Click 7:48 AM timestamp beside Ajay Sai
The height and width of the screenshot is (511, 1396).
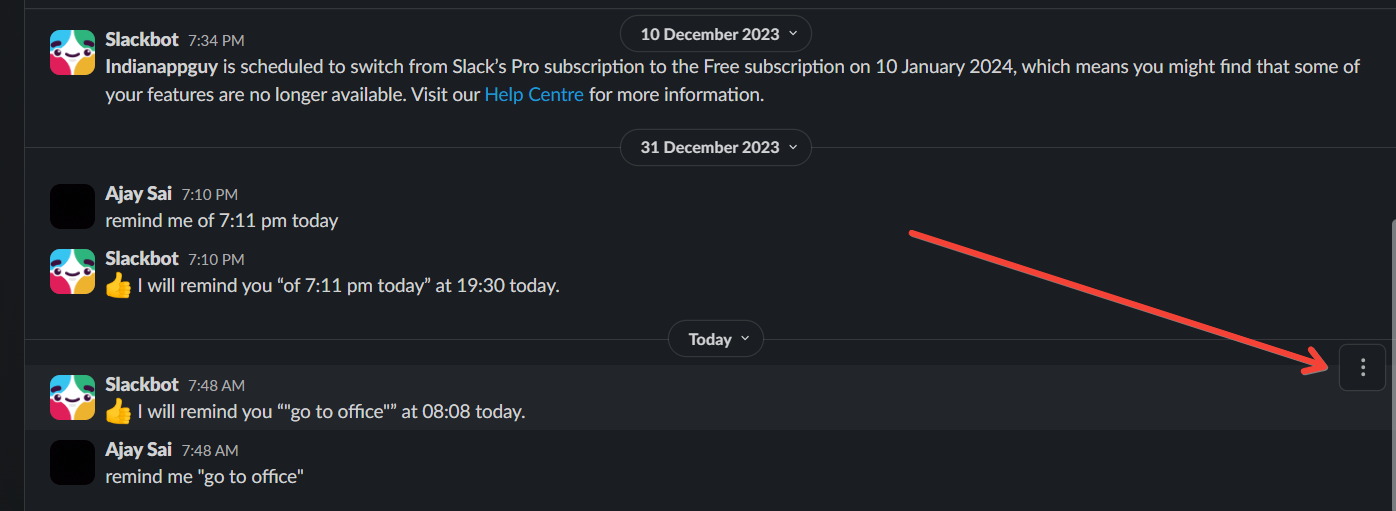click(210, 450)
